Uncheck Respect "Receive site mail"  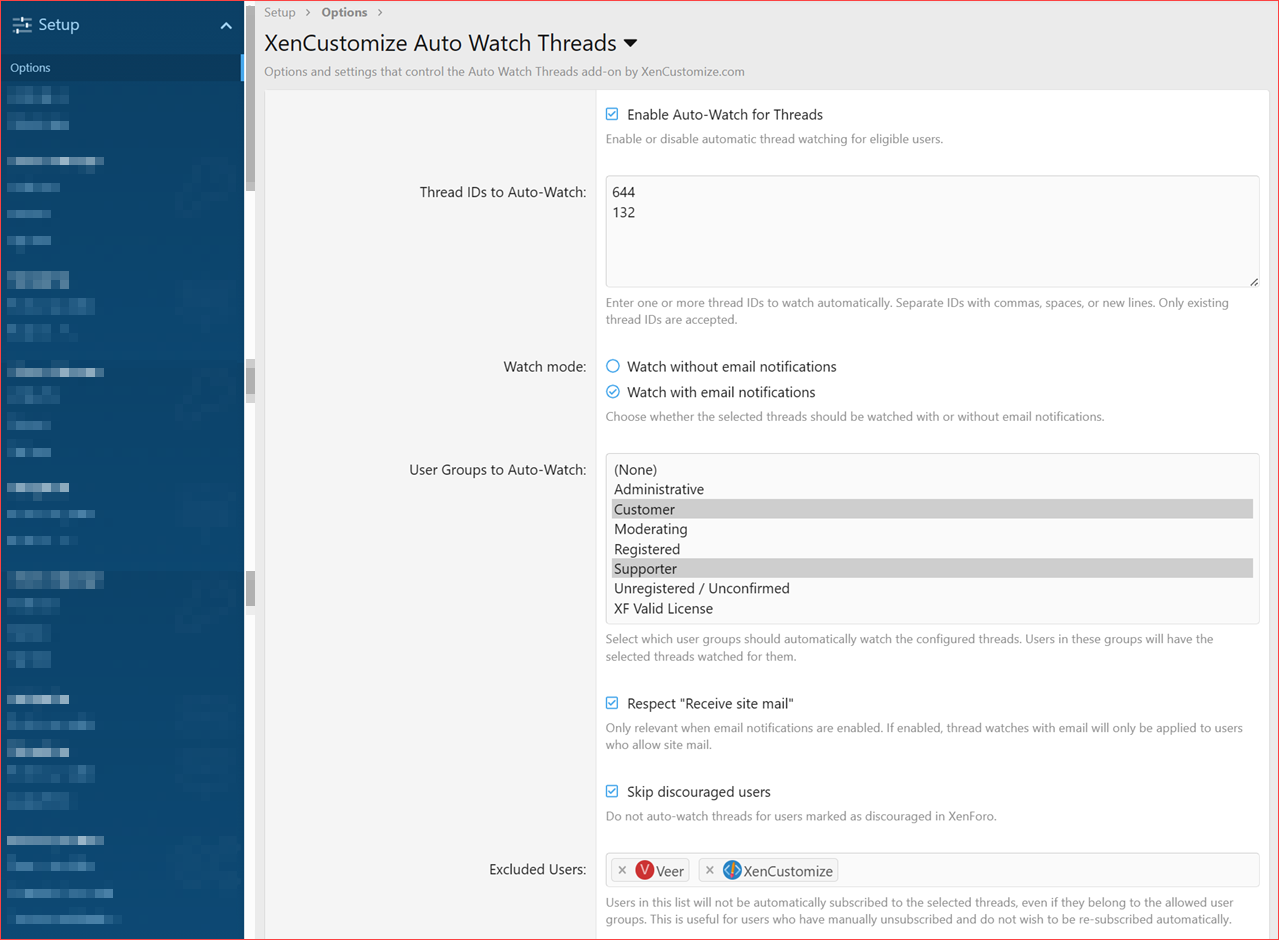coord(611,703)
